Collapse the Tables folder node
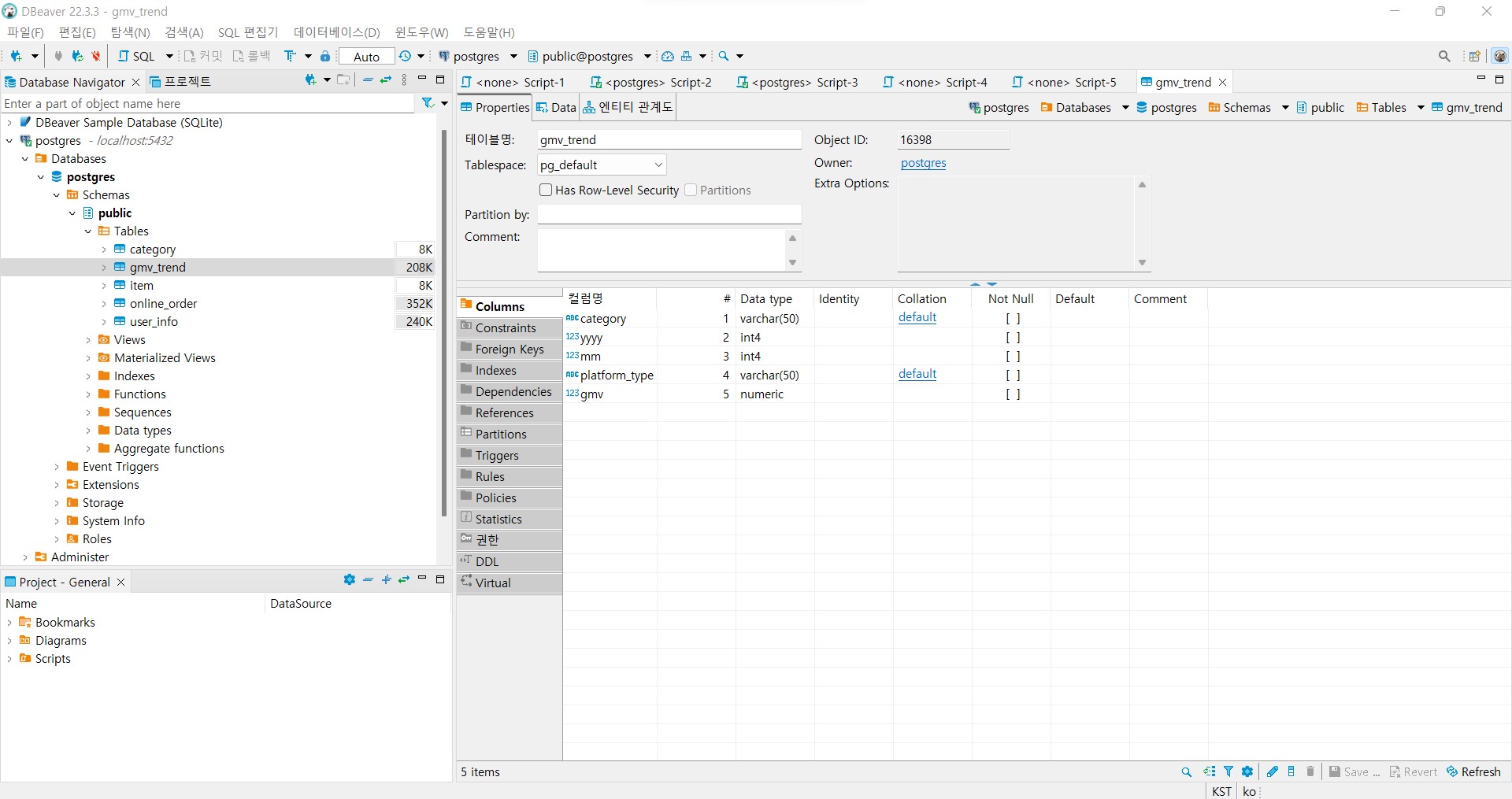The image size is (1512, 799). [x=88, y=231]
